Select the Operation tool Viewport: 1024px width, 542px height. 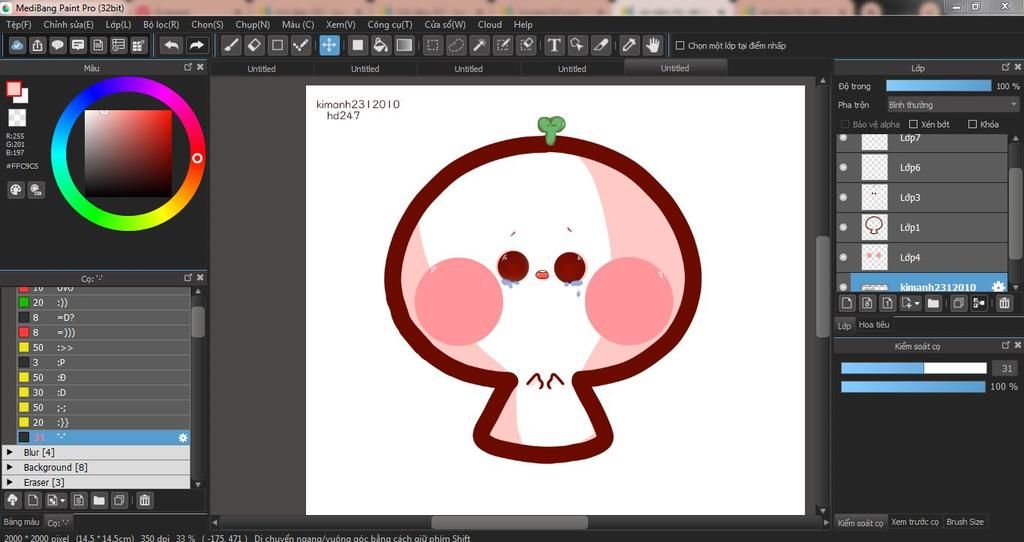tap(577, 45)
